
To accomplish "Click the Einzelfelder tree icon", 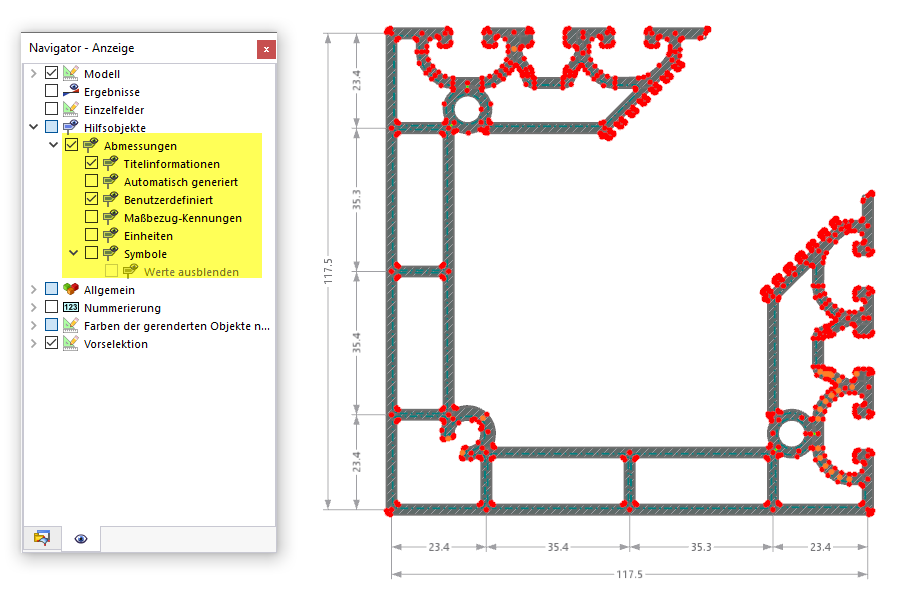I will pyautogui.click(x=71, y=109).
